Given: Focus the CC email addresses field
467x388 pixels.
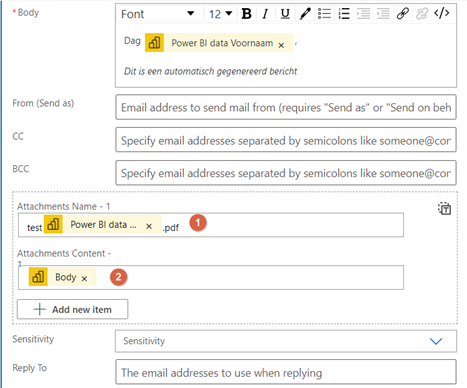Looking at the screenshot, I should (x=286, y=140).
